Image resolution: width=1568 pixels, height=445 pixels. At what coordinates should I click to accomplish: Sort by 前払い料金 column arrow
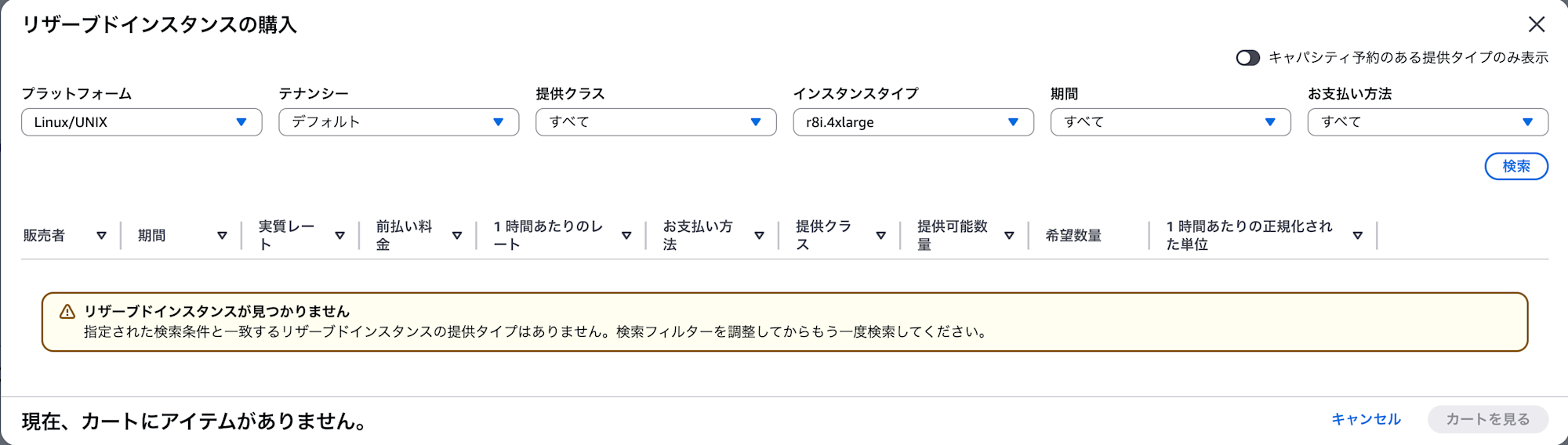(457, 236)
